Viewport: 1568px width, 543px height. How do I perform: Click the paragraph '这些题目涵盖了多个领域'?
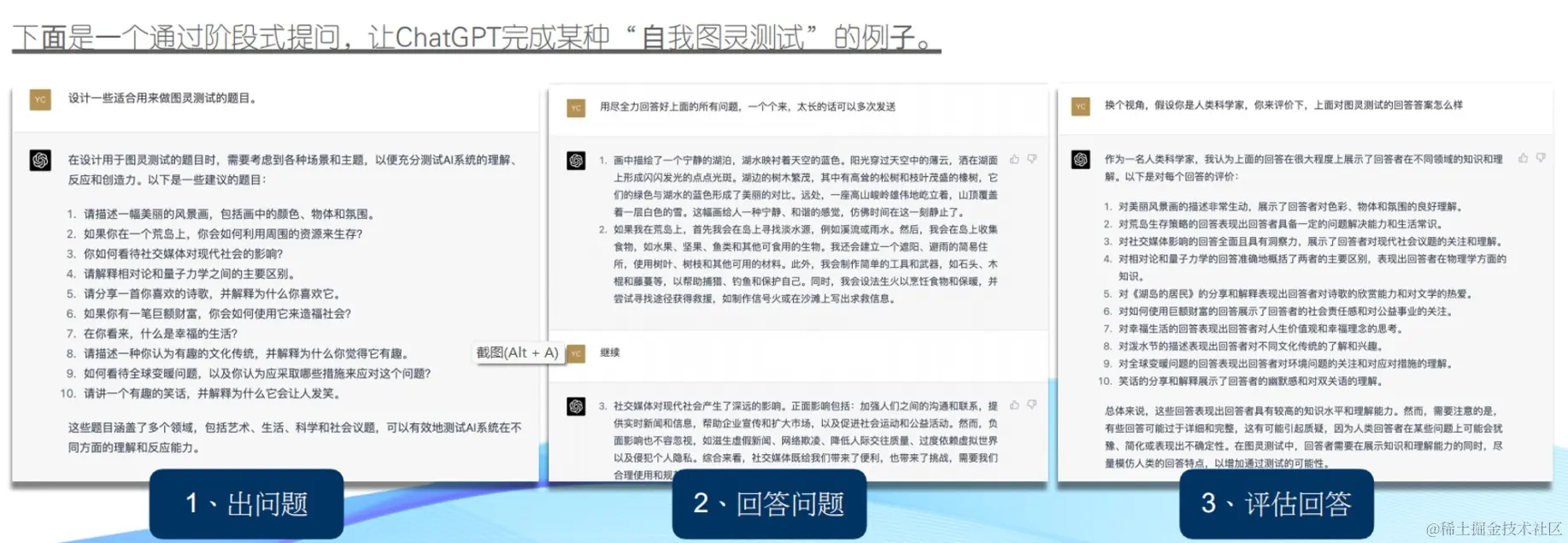pyautogui.click(x=295, y=438)
